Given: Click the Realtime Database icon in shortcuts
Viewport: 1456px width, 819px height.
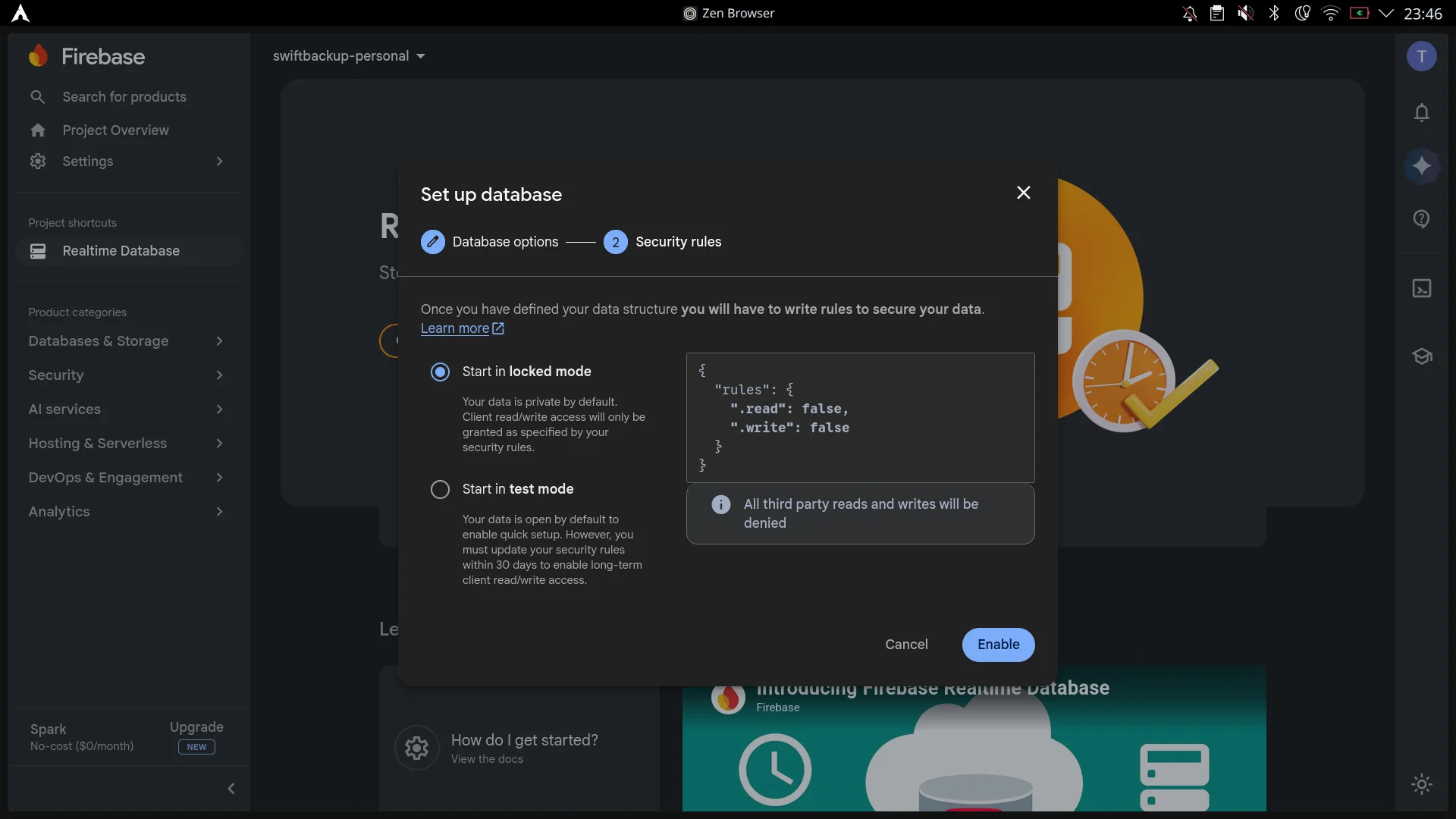Looking at the screenshot, I should point(38,251).
